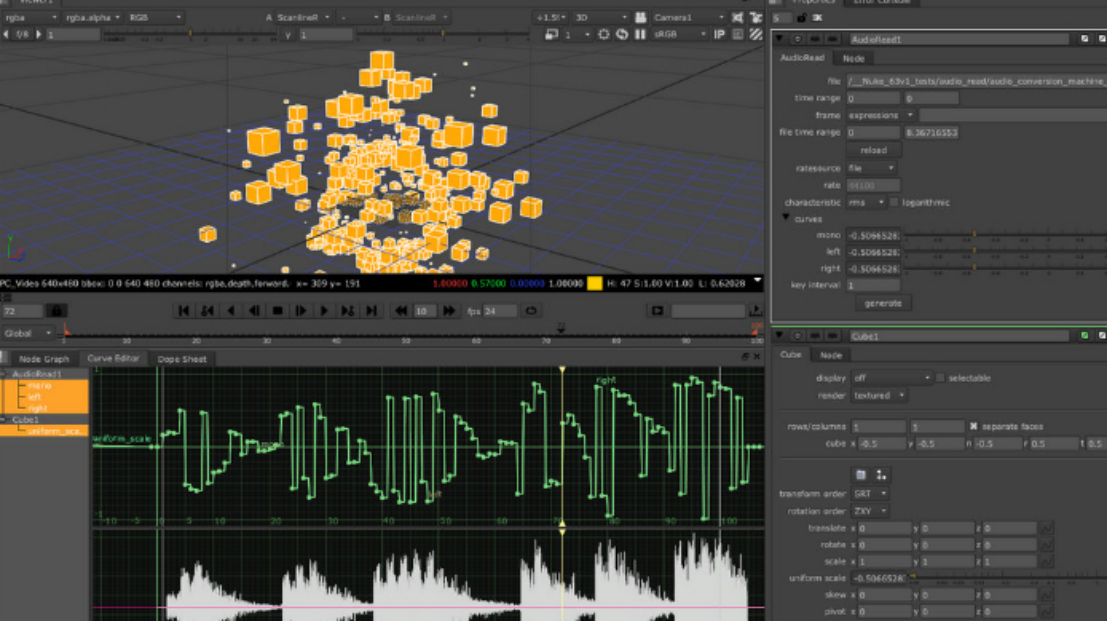Viewport: 1108px width, 621px height.
Task: Toggle the separate faces checkbox
Action: point(974,426)
